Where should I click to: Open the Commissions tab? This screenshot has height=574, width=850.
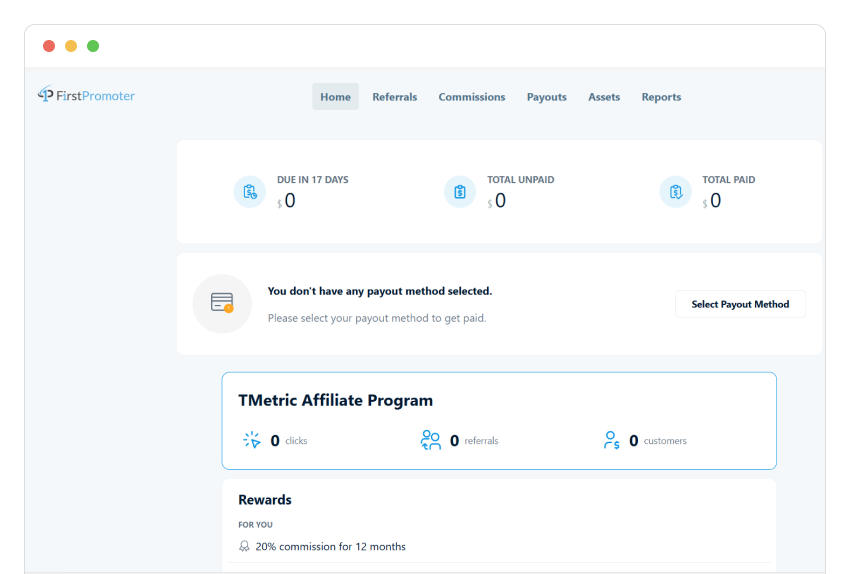[472, 97]
